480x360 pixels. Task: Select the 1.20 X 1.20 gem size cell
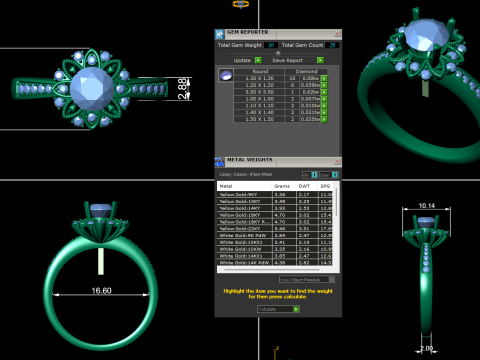(x=259, y=85)
